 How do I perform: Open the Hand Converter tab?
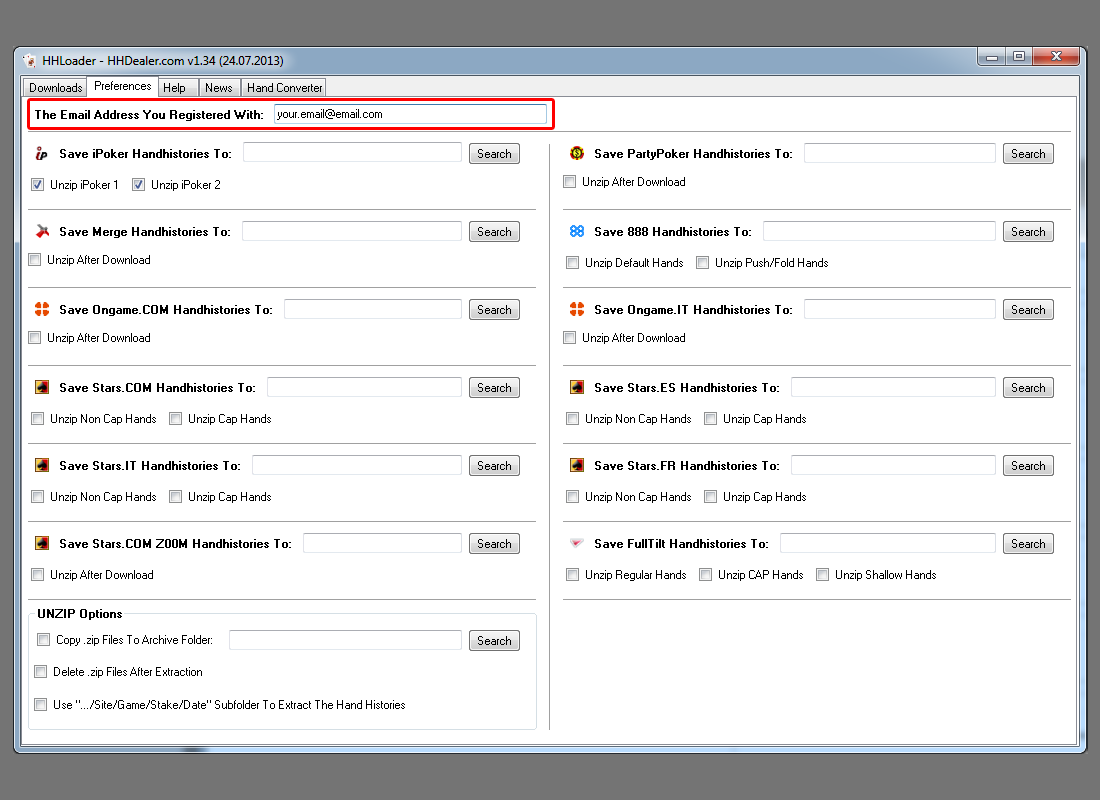point(284,88)
